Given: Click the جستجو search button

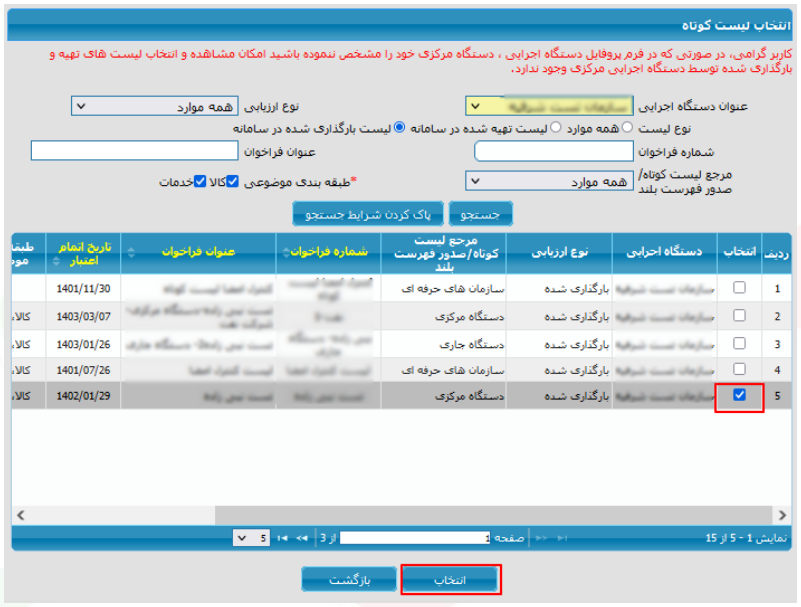Looking at the screenshot, I should coord(480,215).
